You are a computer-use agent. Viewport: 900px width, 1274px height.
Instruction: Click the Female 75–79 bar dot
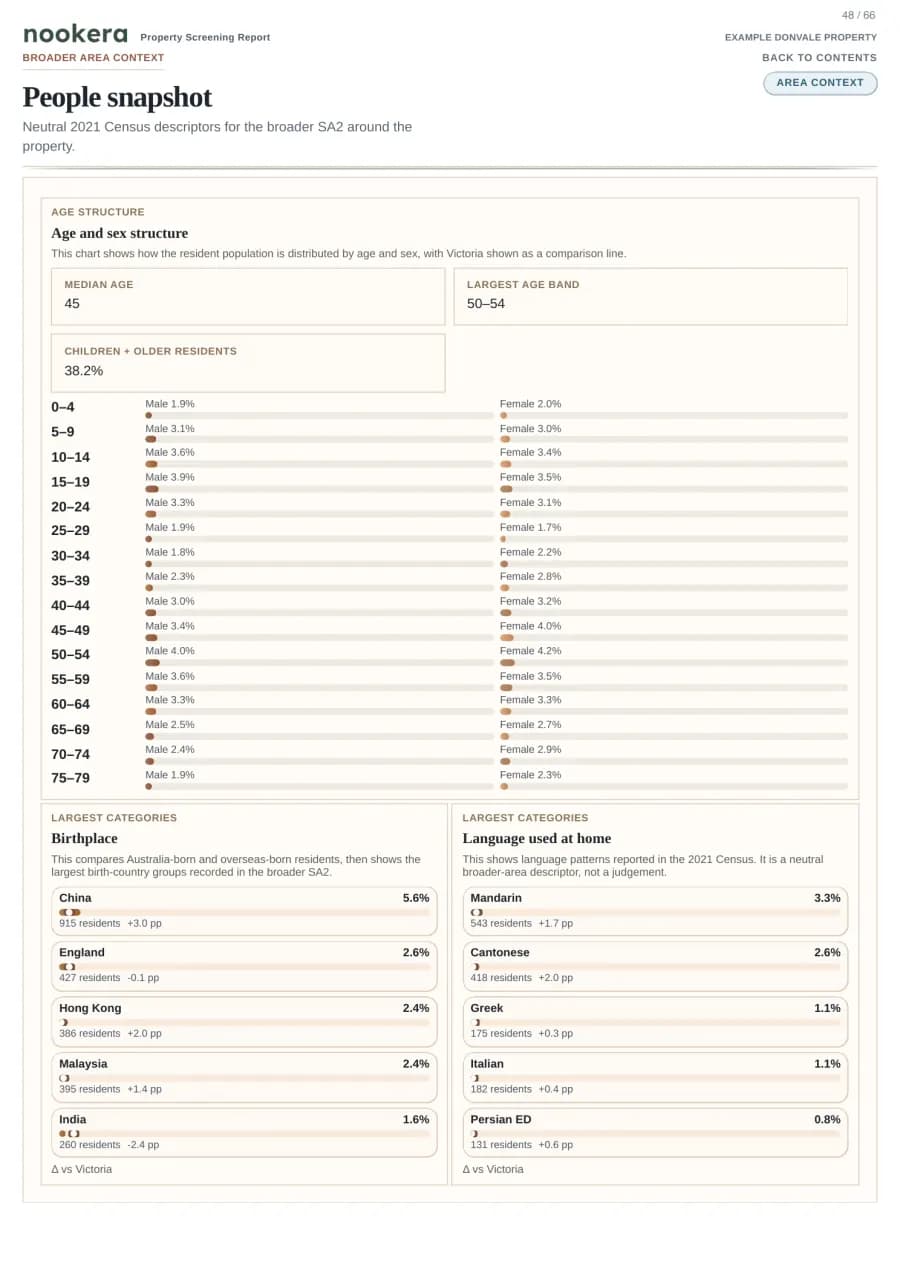(x=504, y=787)
